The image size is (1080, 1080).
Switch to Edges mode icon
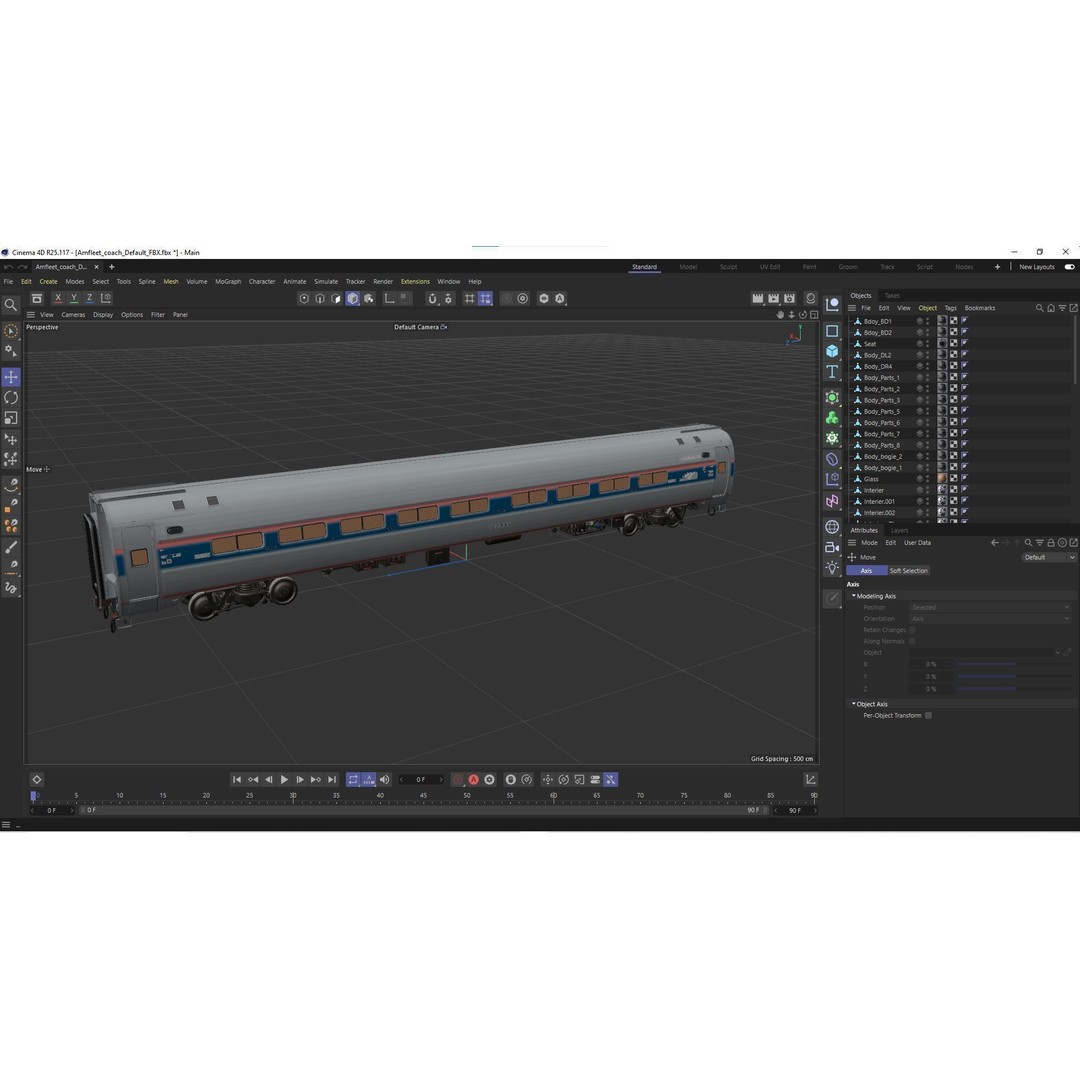(320, 298)
